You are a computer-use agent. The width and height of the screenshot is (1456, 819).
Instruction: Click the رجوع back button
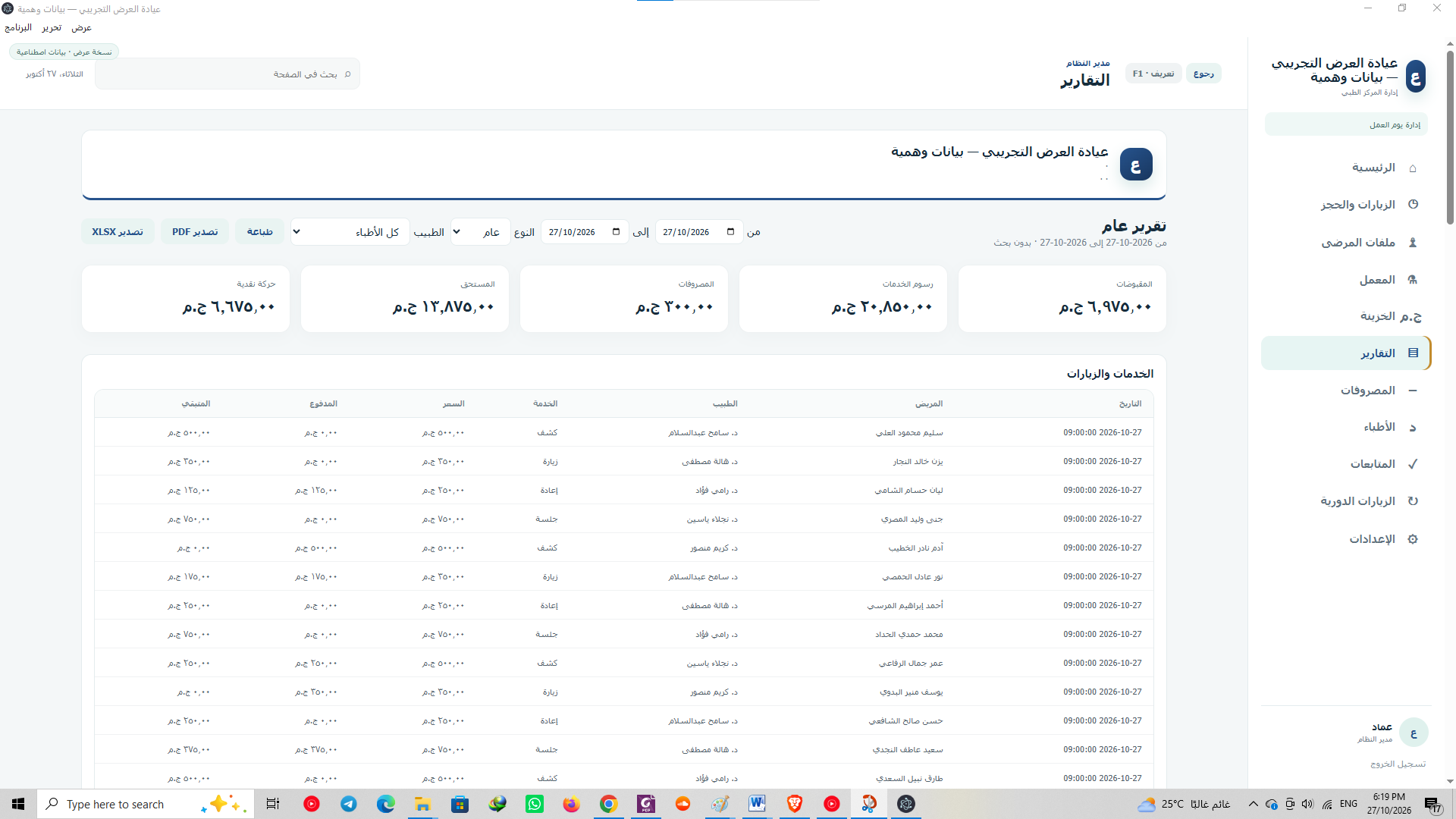coord(1203,74)
